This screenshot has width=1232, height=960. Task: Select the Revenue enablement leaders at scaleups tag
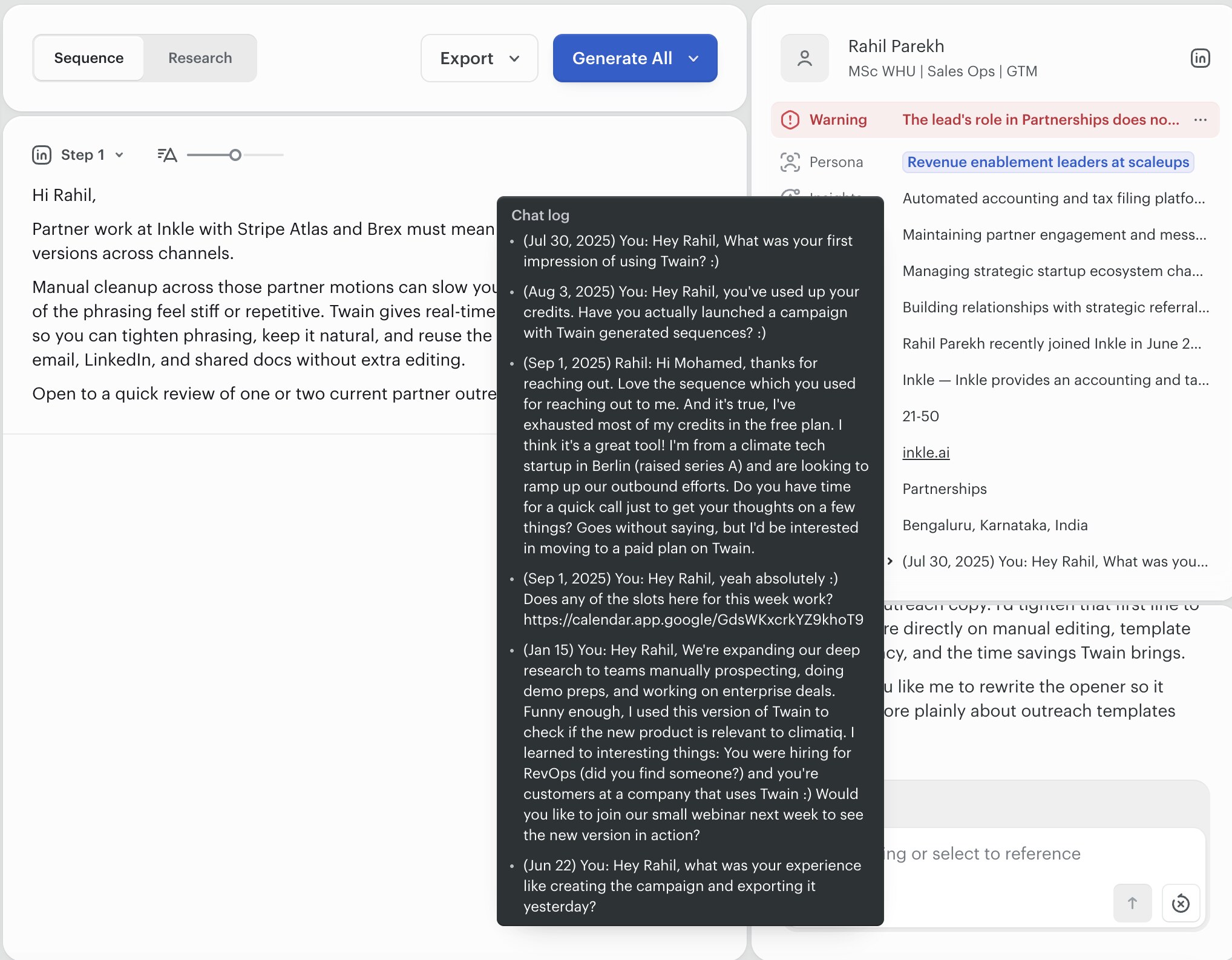coord(1048,162)
